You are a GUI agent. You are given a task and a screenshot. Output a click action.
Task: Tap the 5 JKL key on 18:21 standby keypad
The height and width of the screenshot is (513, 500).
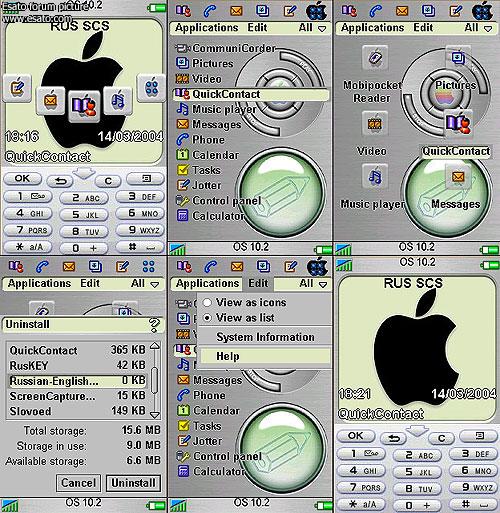pyautogui.click(x=418, y=472)
